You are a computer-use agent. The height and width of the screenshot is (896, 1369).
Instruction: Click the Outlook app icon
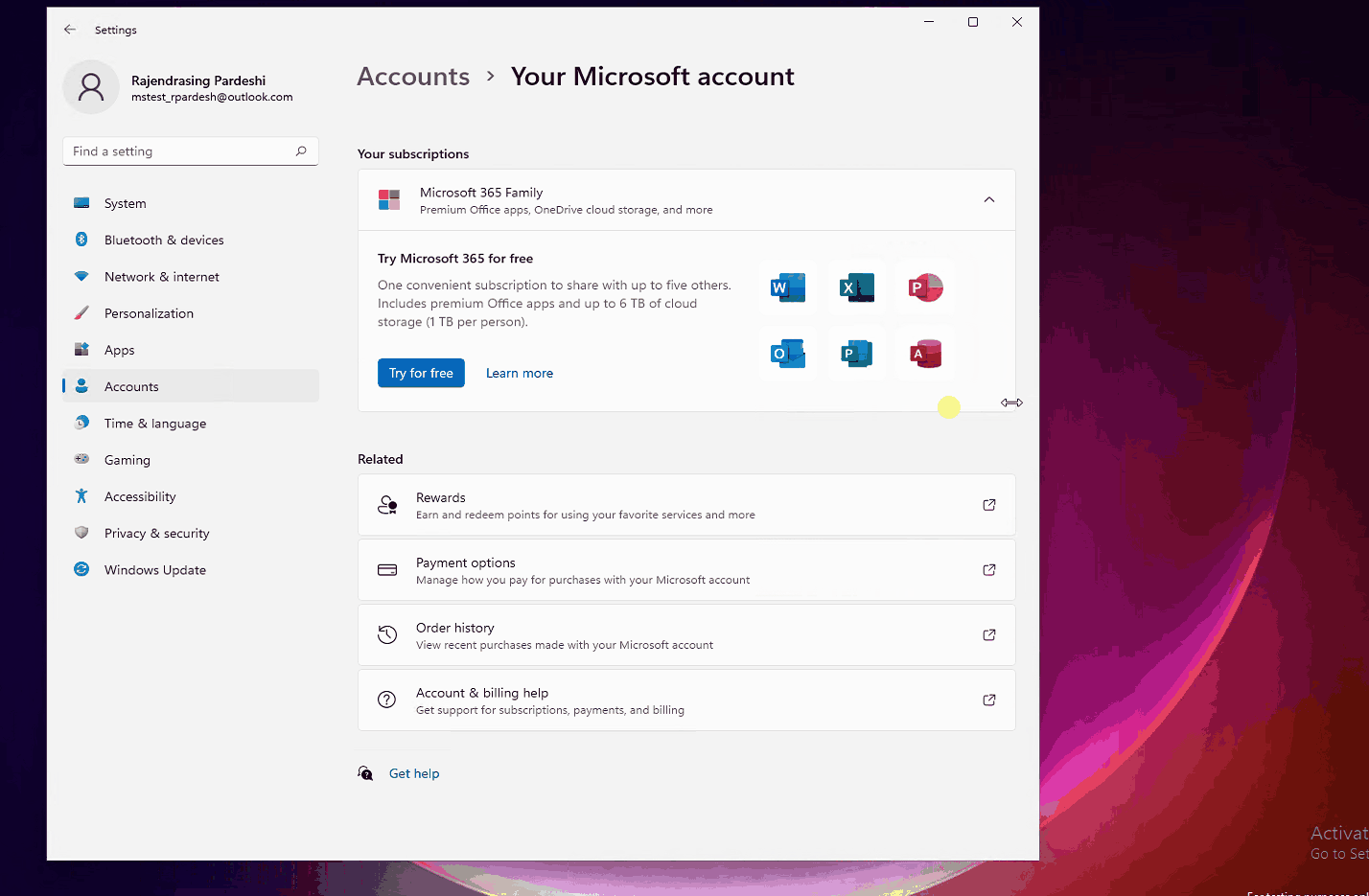click(788, 354)
